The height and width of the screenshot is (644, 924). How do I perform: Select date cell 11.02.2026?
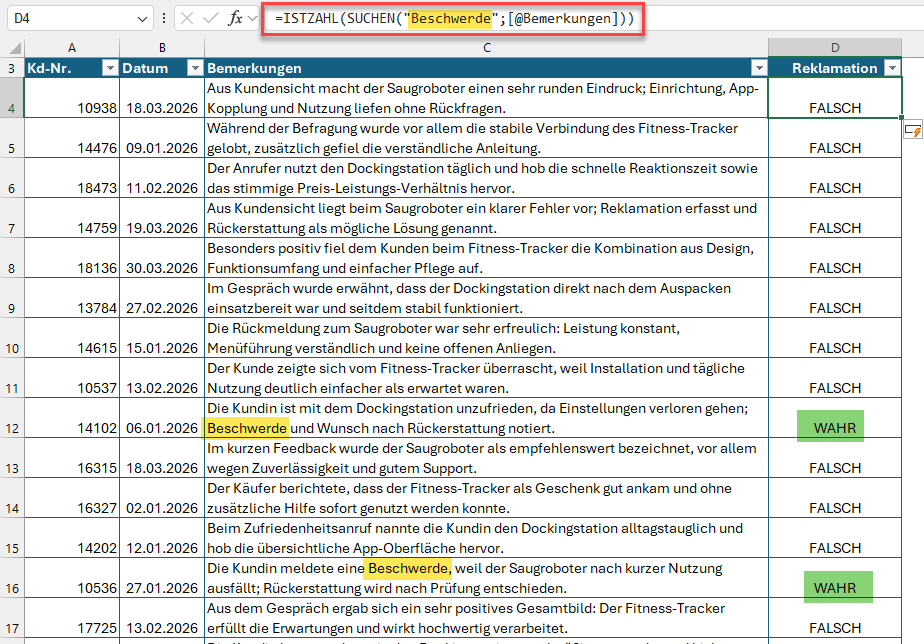[162, 178]
